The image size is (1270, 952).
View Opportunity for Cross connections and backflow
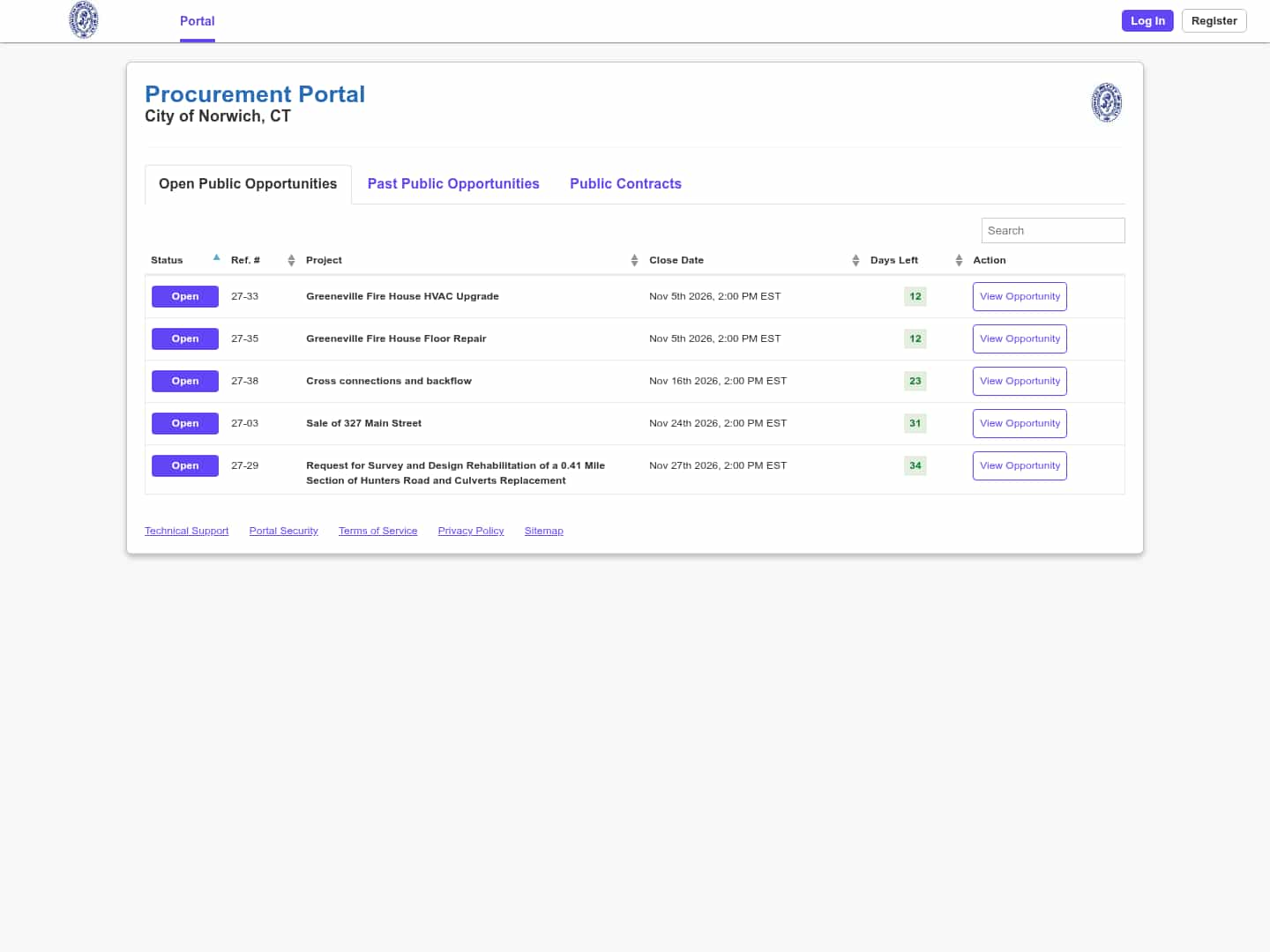point(1020,382)
